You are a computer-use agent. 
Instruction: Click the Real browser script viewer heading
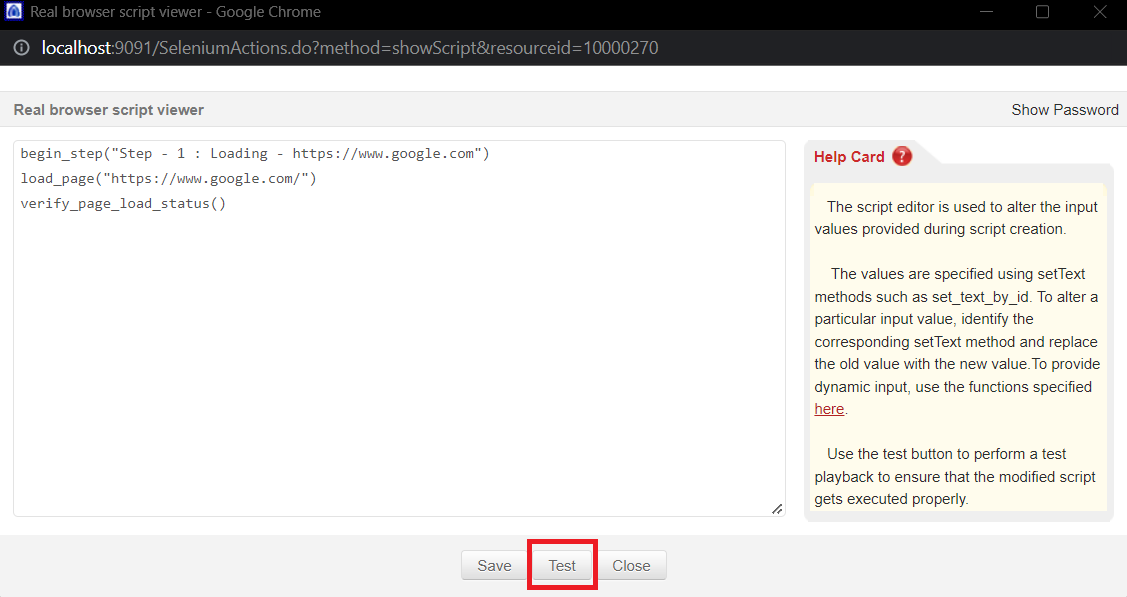click(x=109, y=110)
